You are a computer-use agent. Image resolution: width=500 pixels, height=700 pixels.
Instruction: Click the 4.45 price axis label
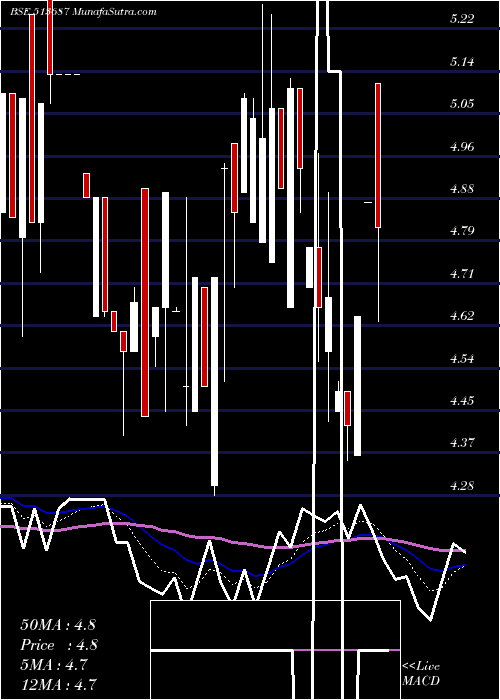[x=462, y=400]
